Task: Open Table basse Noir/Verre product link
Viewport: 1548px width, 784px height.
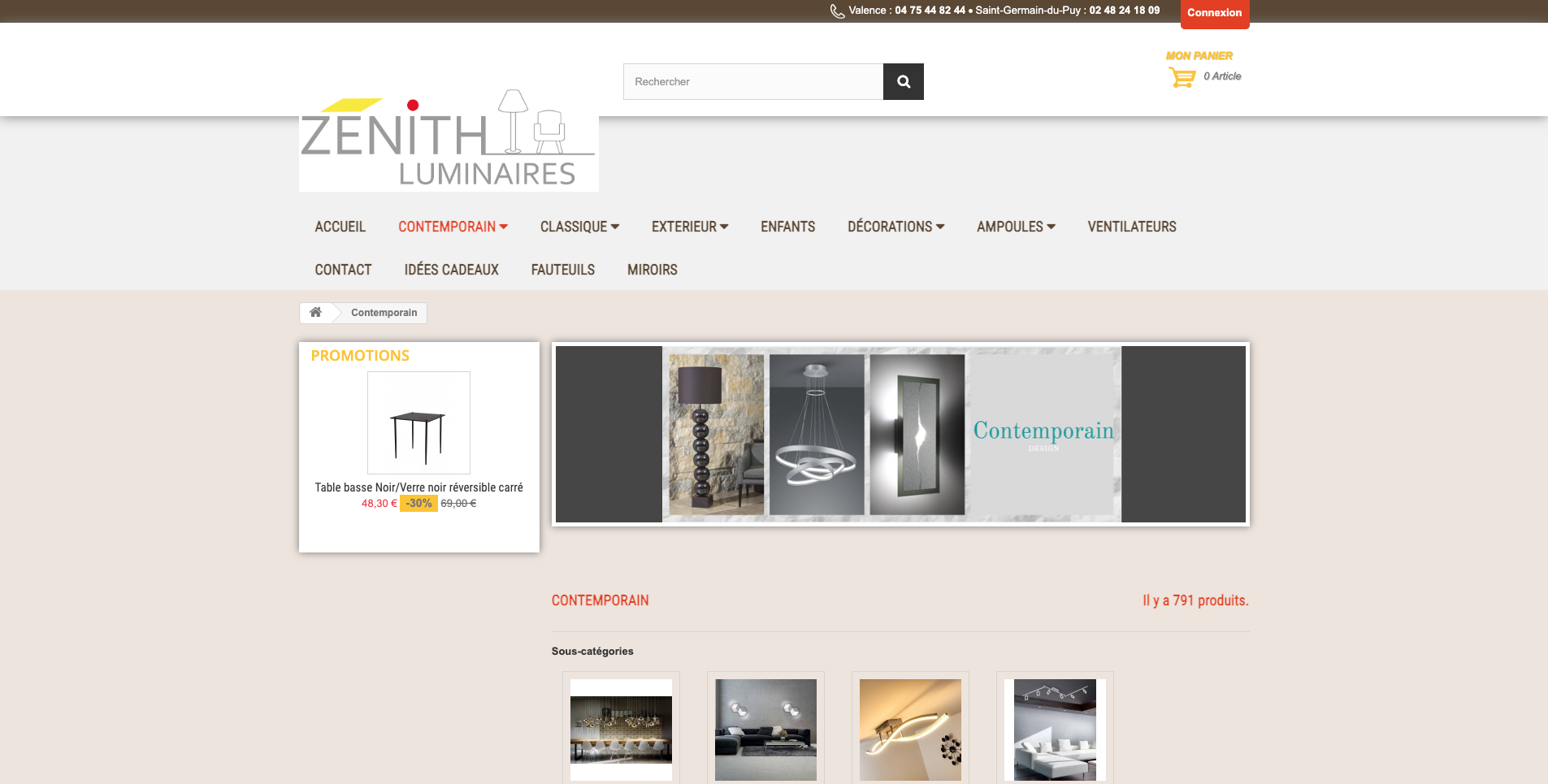Action: pyautogui.click(x=418, y=487)
